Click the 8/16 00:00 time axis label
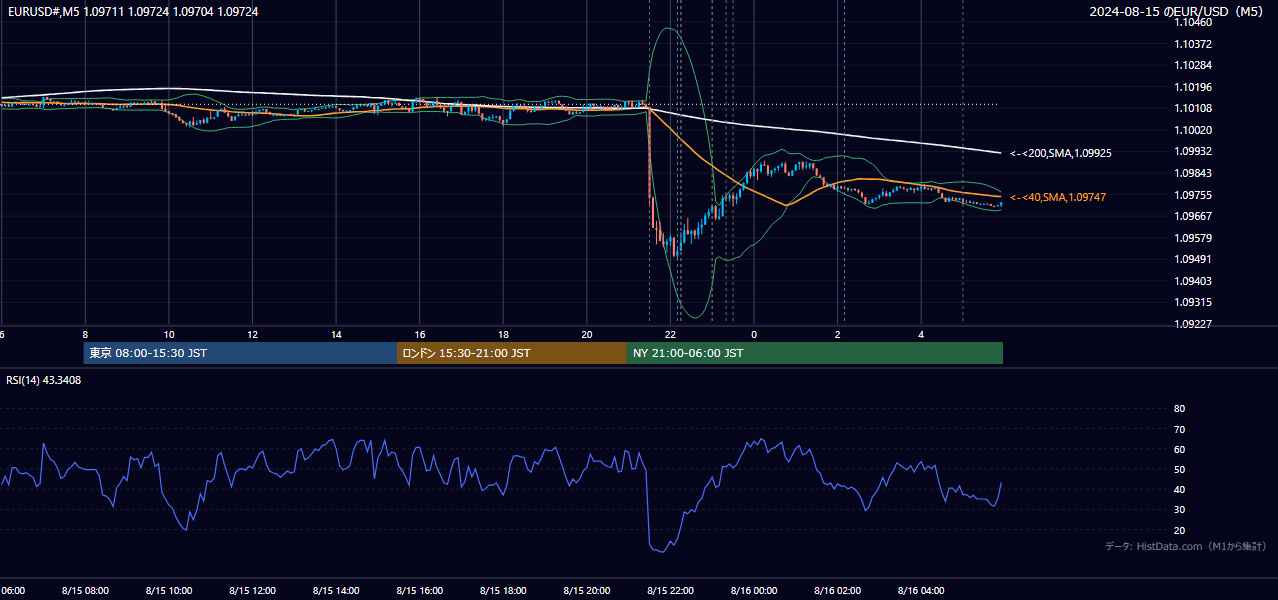 point(755,591)
